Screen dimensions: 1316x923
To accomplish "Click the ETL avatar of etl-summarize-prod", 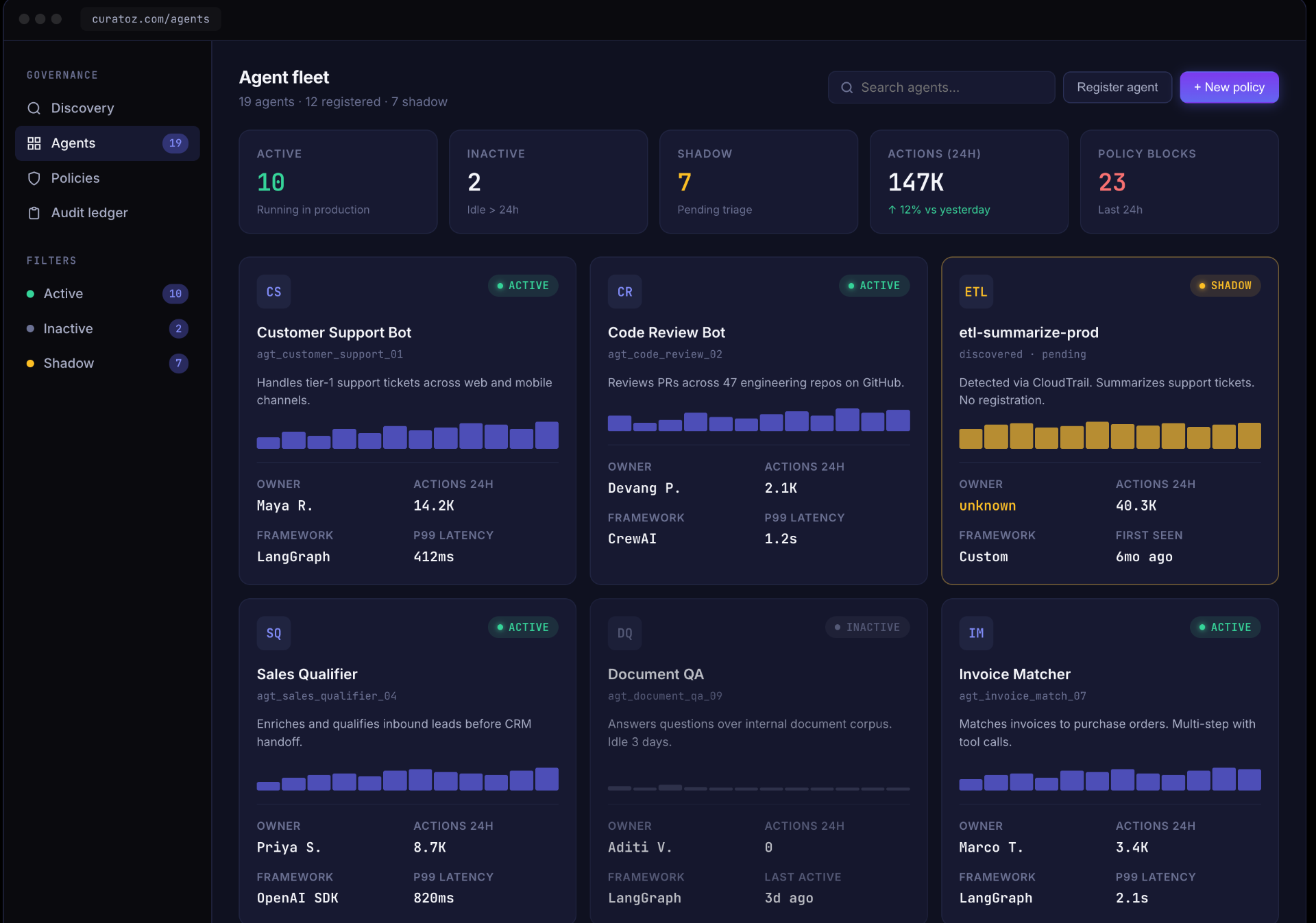I will tap(976, 292).
